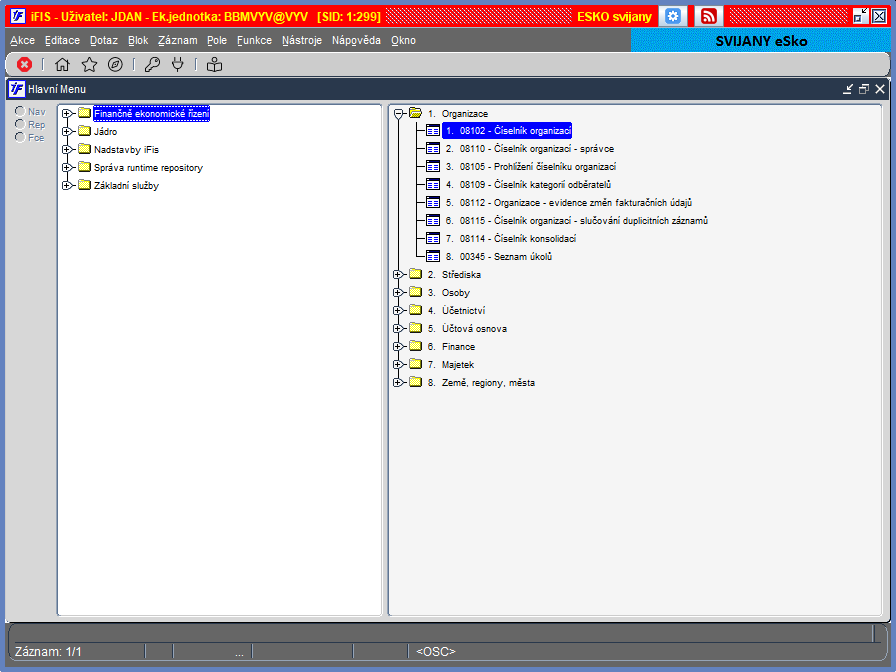The height and width of the screenshot is (672, 896).
Task: Open the Záznam menu
Action: 178,41
